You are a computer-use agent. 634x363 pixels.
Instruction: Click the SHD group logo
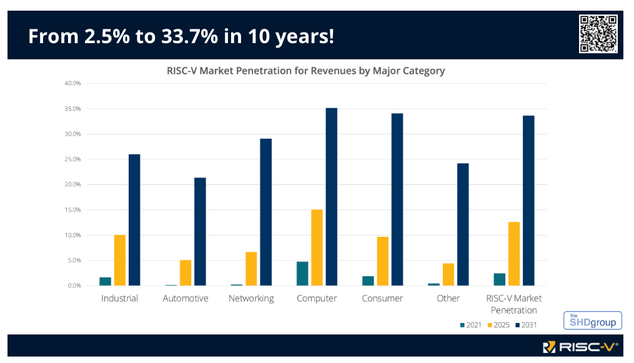click(592, 321)
